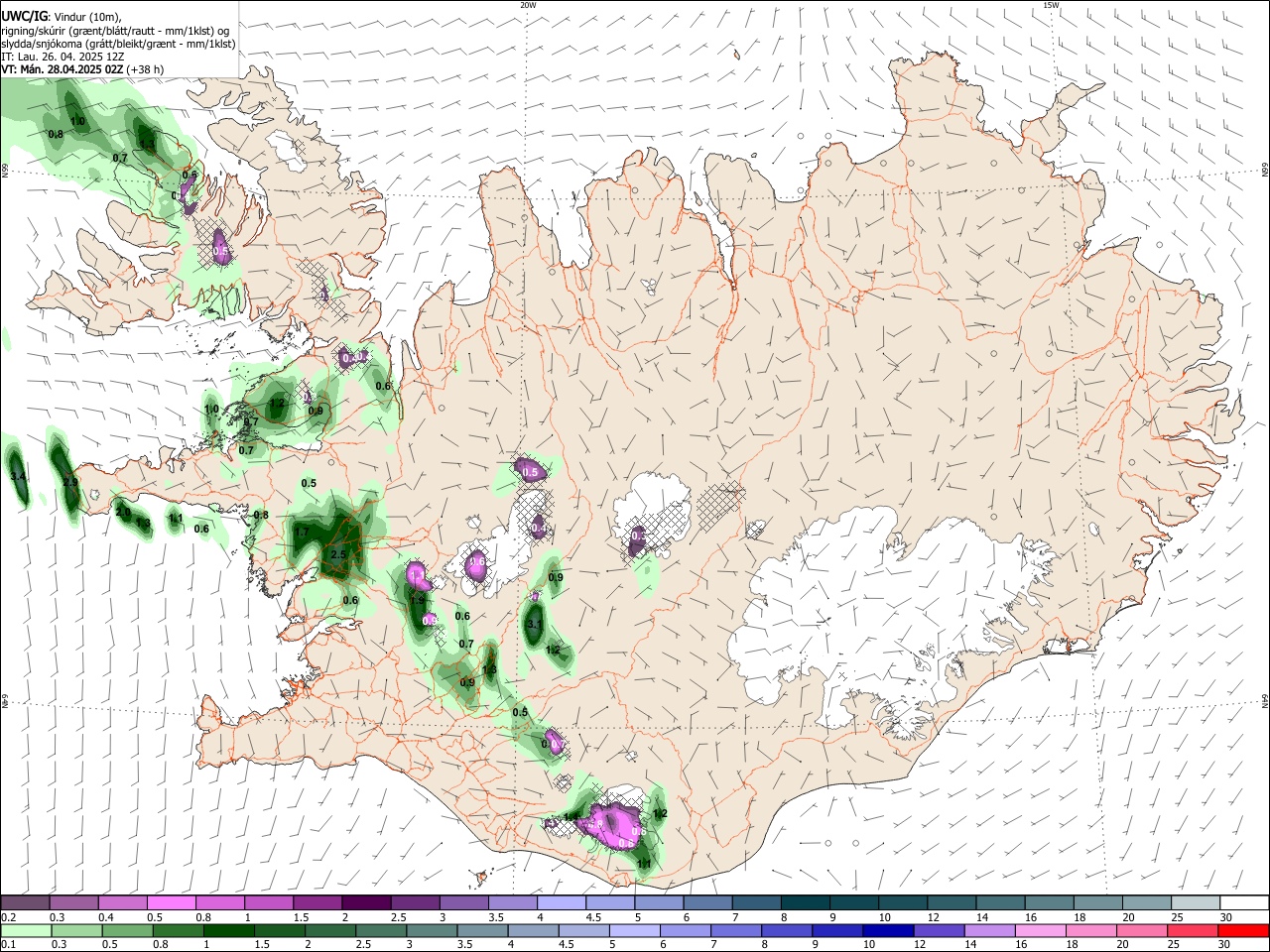Click the "2.0" rain value south of peninsula
Image resolution: width=1270 pixels, height=952 pixels.
(x=123, y=513)
